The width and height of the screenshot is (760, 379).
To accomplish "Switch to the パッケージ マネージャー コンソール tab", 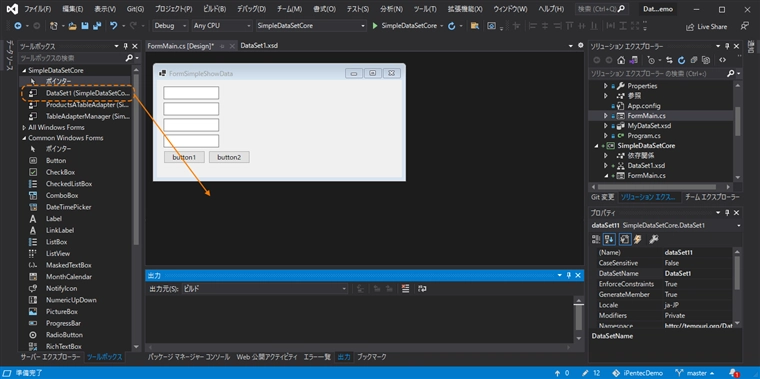I will (x=189, y=357).
